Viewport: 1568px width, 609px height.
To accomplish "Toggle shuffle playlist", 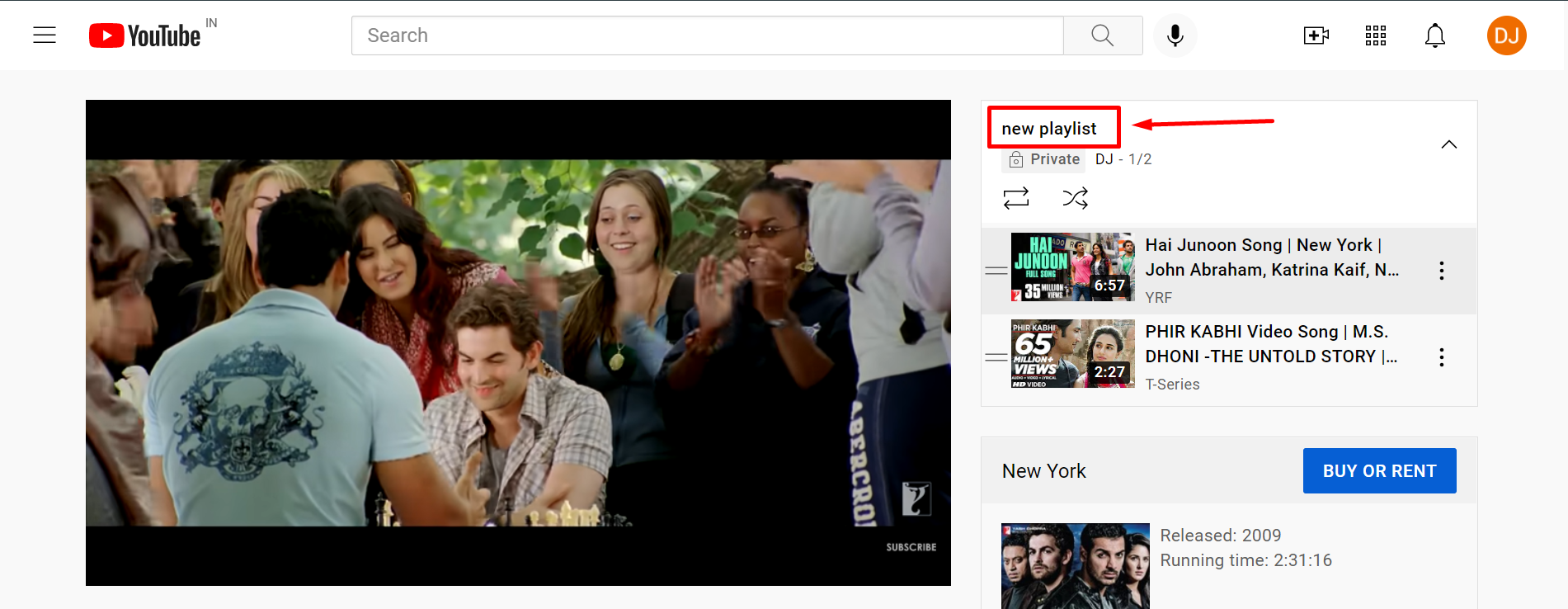I will (x=1075, y=198).
